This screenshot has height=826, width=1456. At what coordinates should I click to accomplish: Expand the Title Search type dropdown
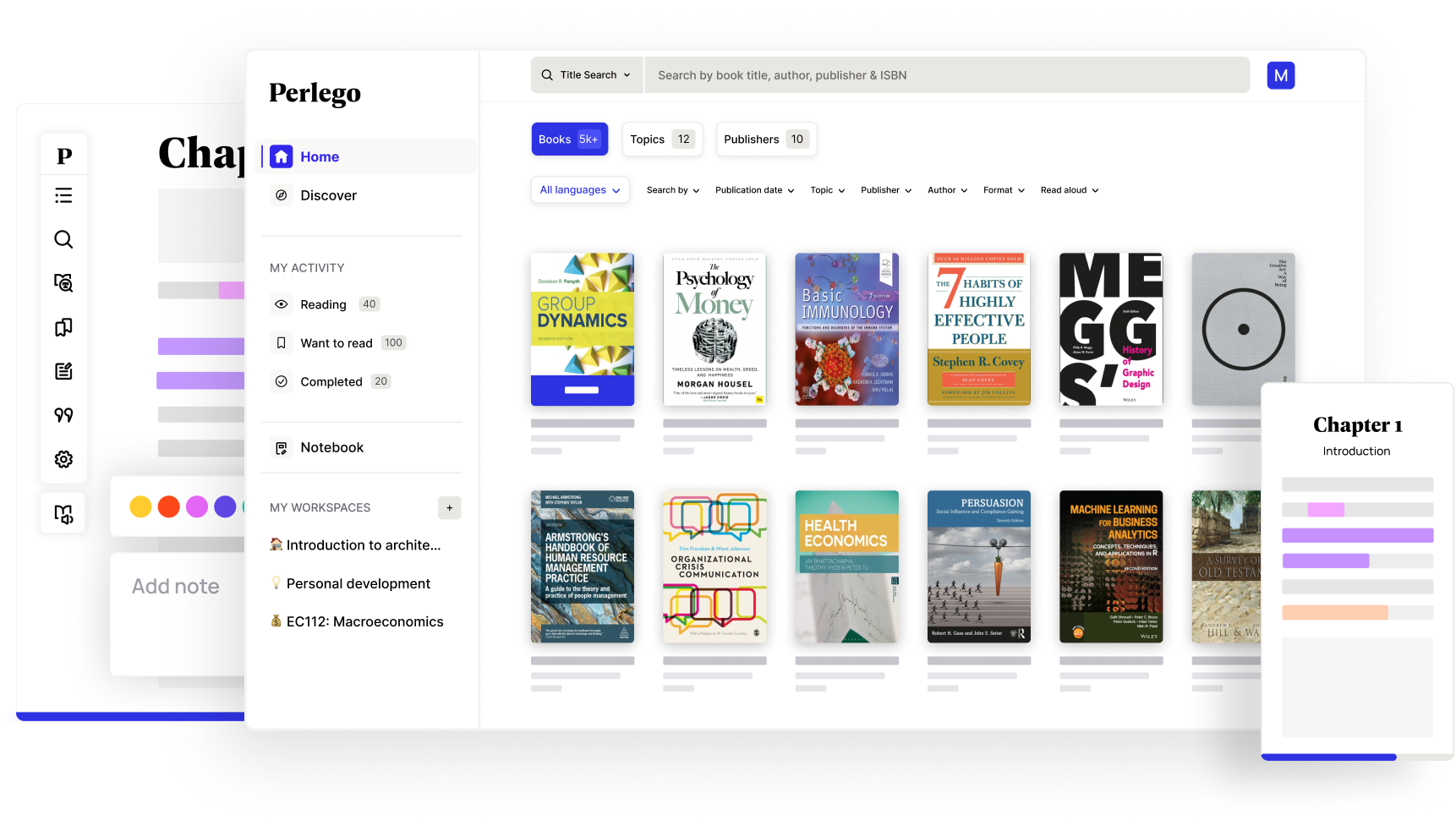coord(588,75)
